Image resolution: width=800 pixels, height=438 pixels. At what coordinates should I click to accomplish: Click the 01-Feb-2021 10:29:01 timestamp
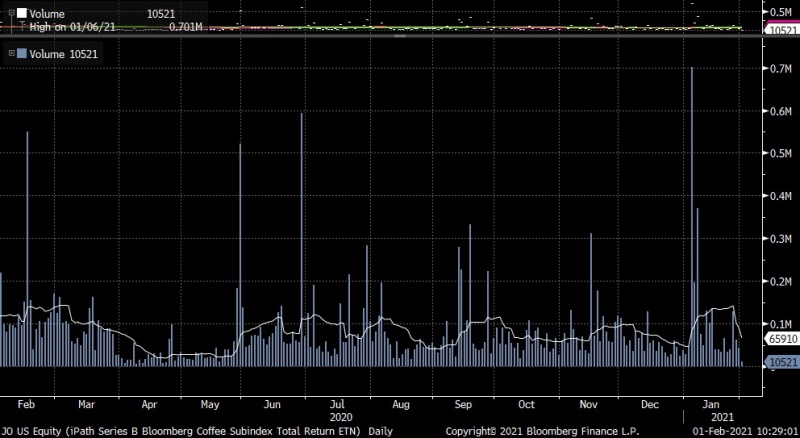[745, 431]
